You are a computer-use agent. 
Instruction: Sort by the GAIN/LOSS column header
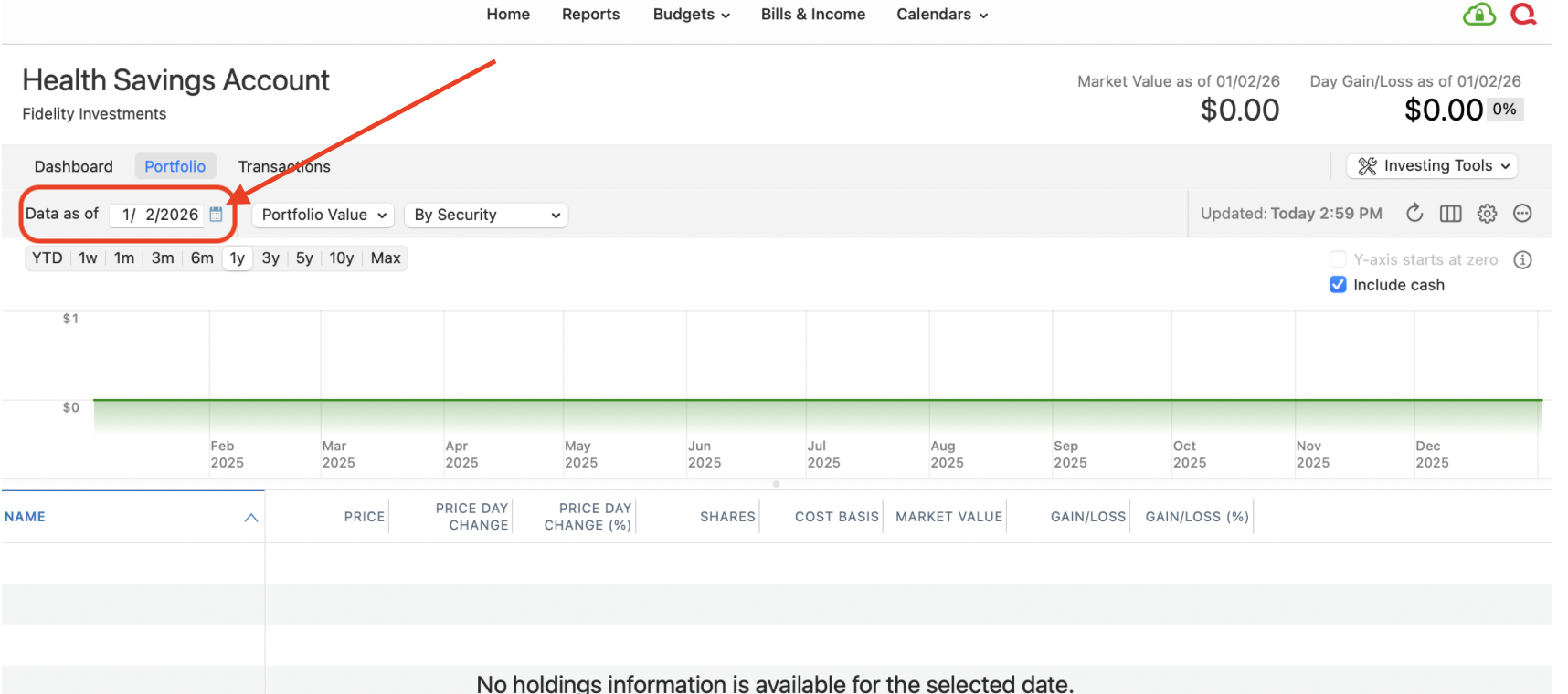pyautogui.click(x=1088, y=517)
